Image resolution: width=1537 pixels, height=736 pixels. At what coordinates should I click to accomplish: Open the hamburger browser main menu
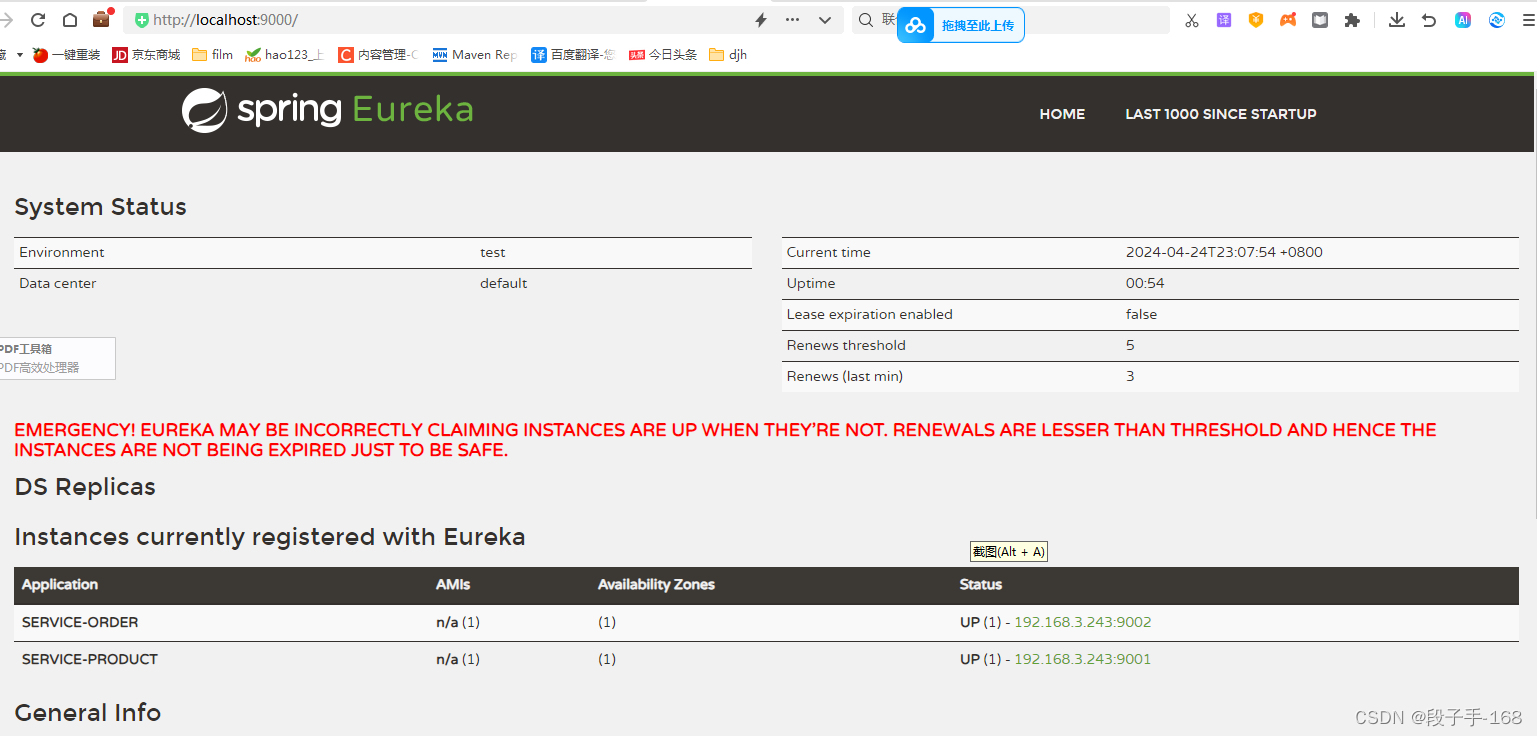point(1529,20)
